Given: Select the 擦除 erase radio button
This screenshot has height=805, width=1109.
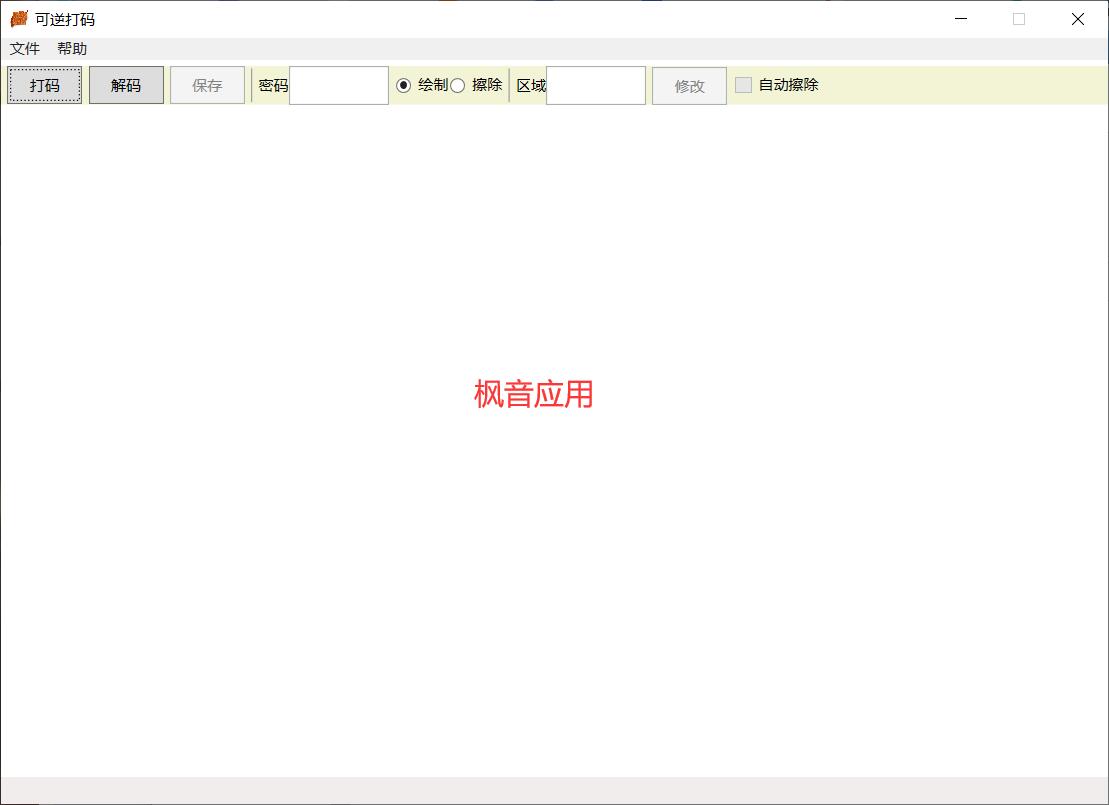Looking at the screenshot, I should pyautogui.click(x=458, y=86).
